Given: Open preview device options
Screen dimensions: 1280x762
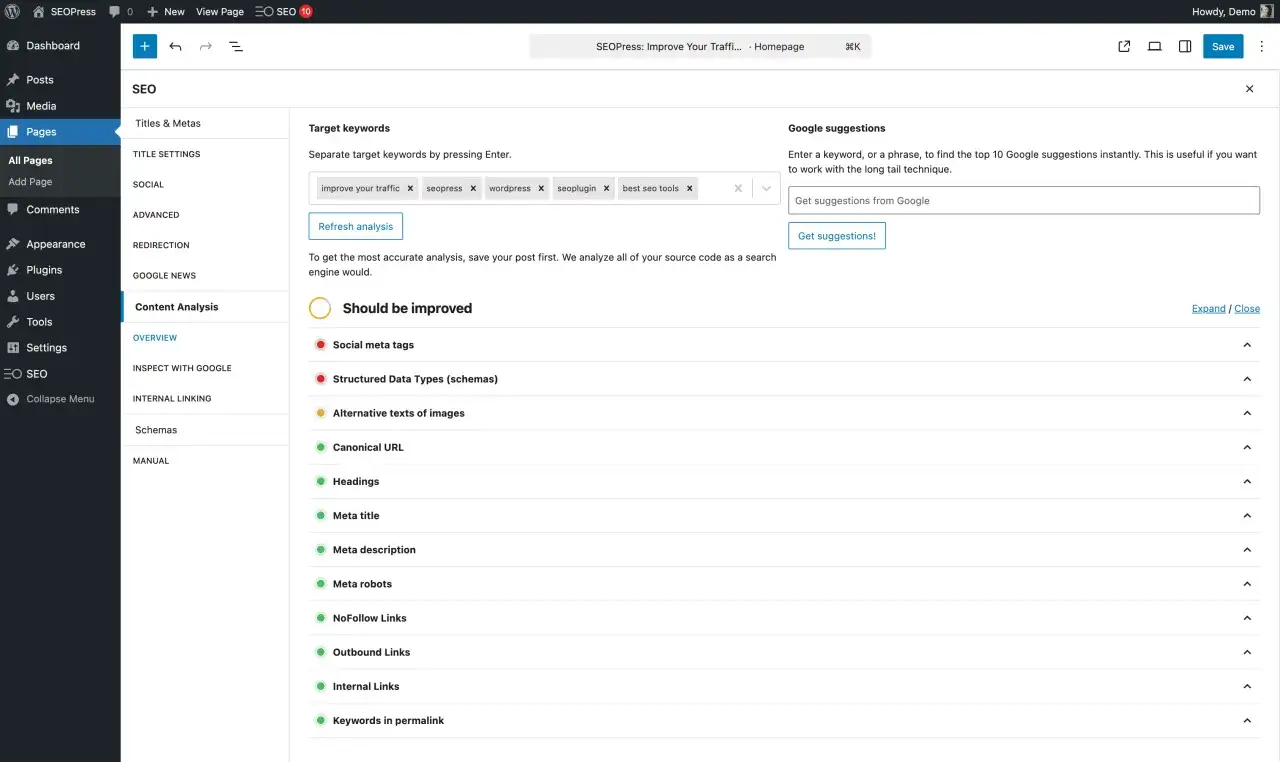Looking at the screenshot, I should pos(1154,46).
